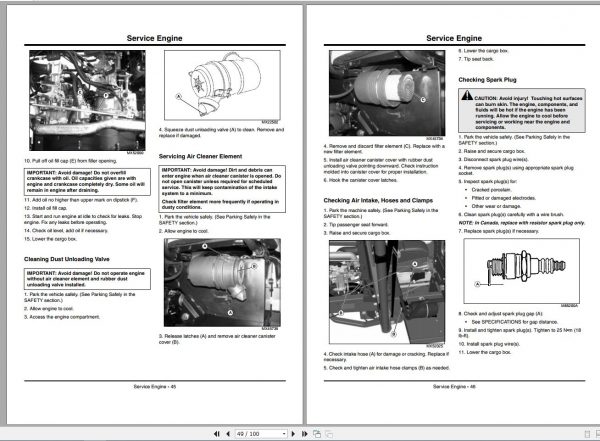Click the bullet Cracked porcelain
The height and width of the screenshot is (441, 600).
491,190
